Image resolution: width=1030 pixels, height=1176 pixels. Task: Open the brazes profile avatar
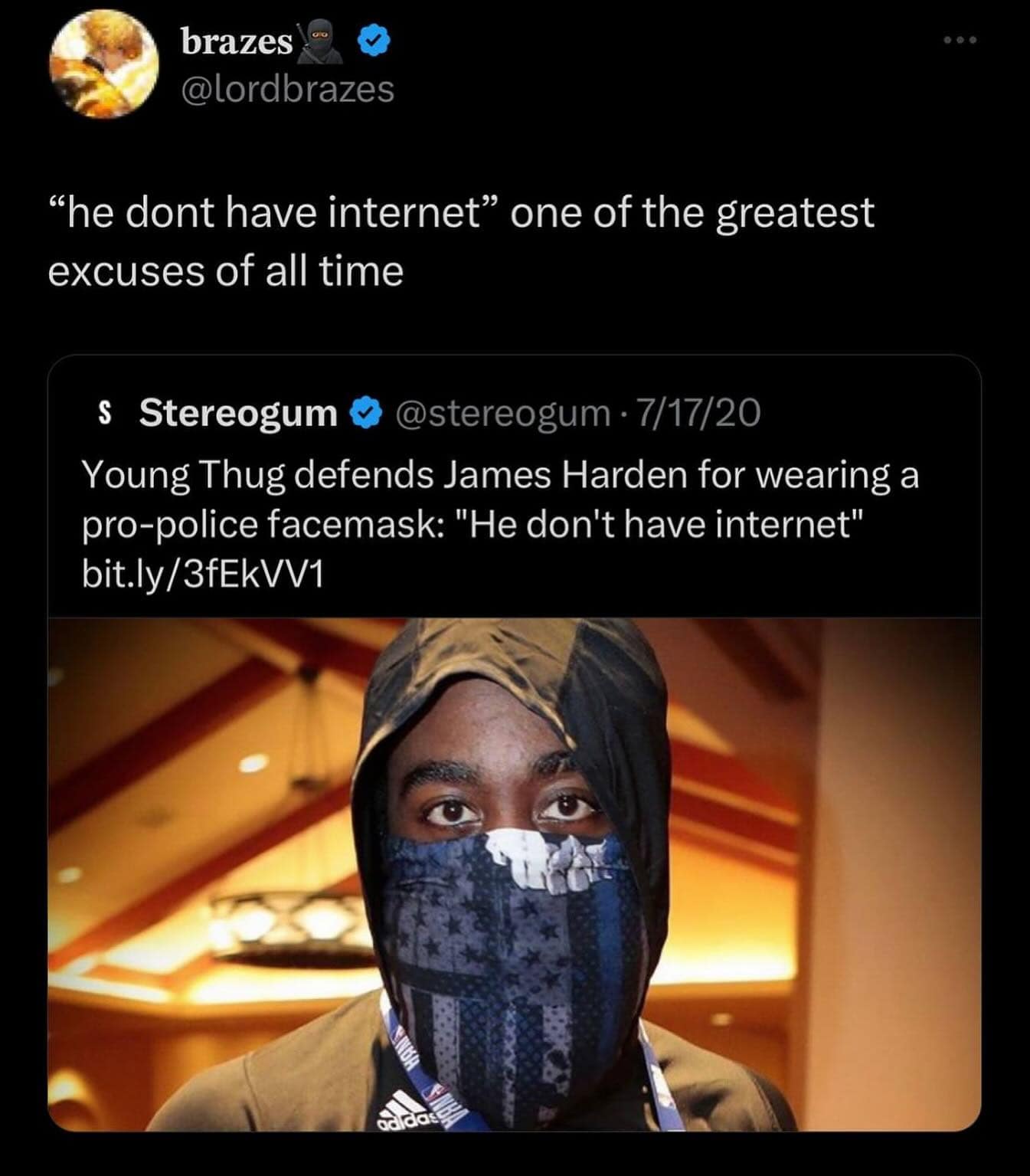104,65
